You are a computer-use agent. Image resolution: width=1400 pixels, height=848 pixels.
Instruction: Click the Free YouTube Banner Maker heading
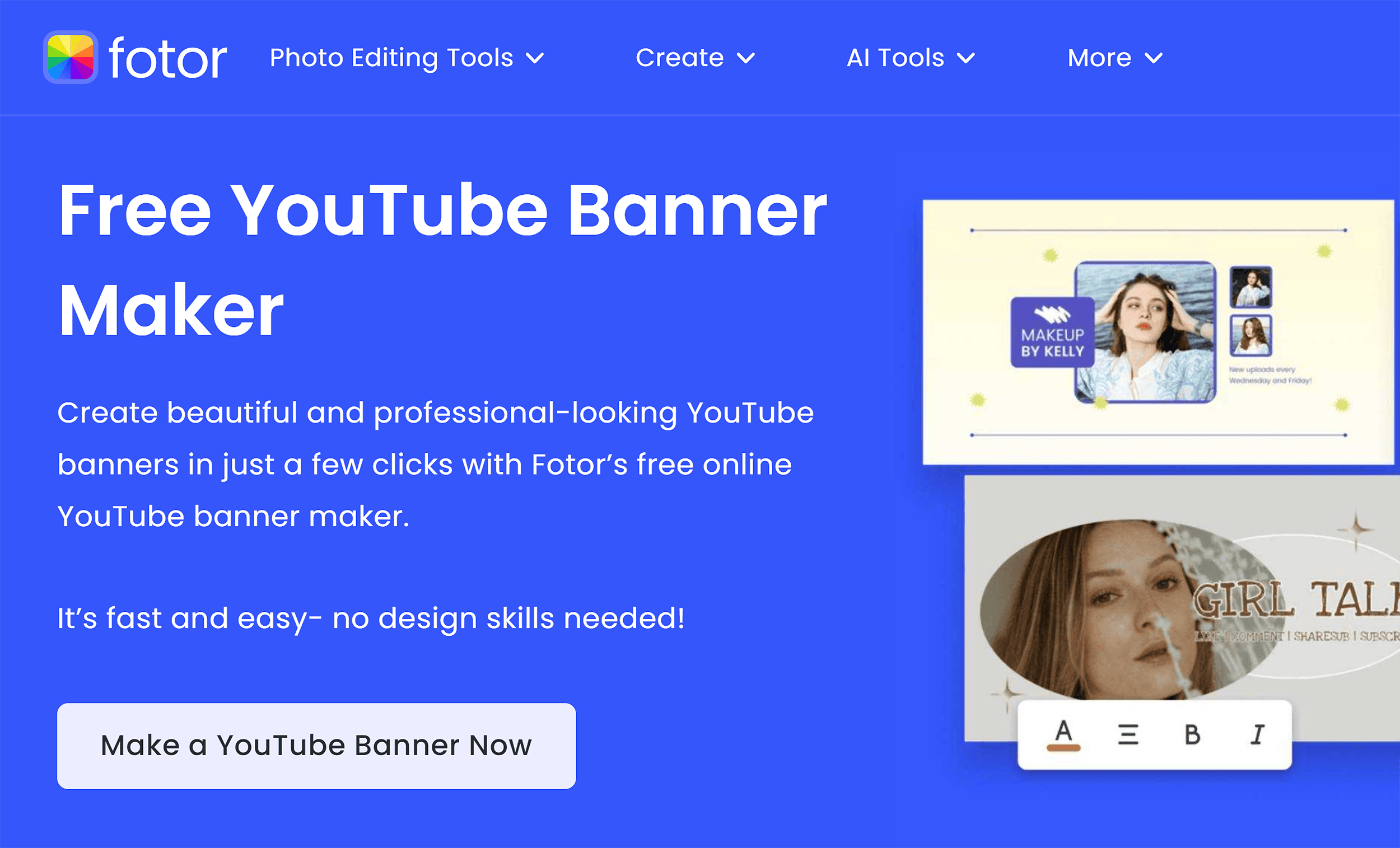pyautogui.click(x=442, y=260)
